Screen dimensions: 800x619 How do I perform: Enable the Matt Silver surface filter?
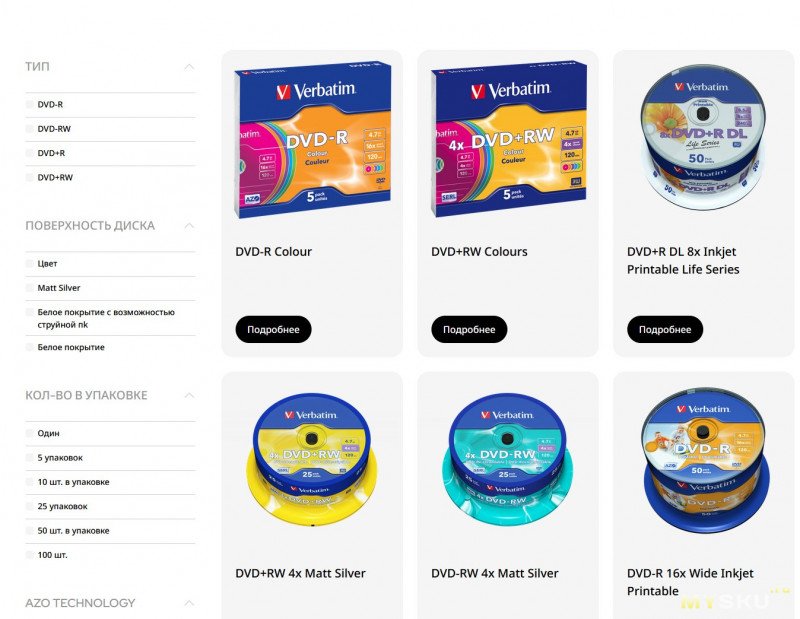30,288
